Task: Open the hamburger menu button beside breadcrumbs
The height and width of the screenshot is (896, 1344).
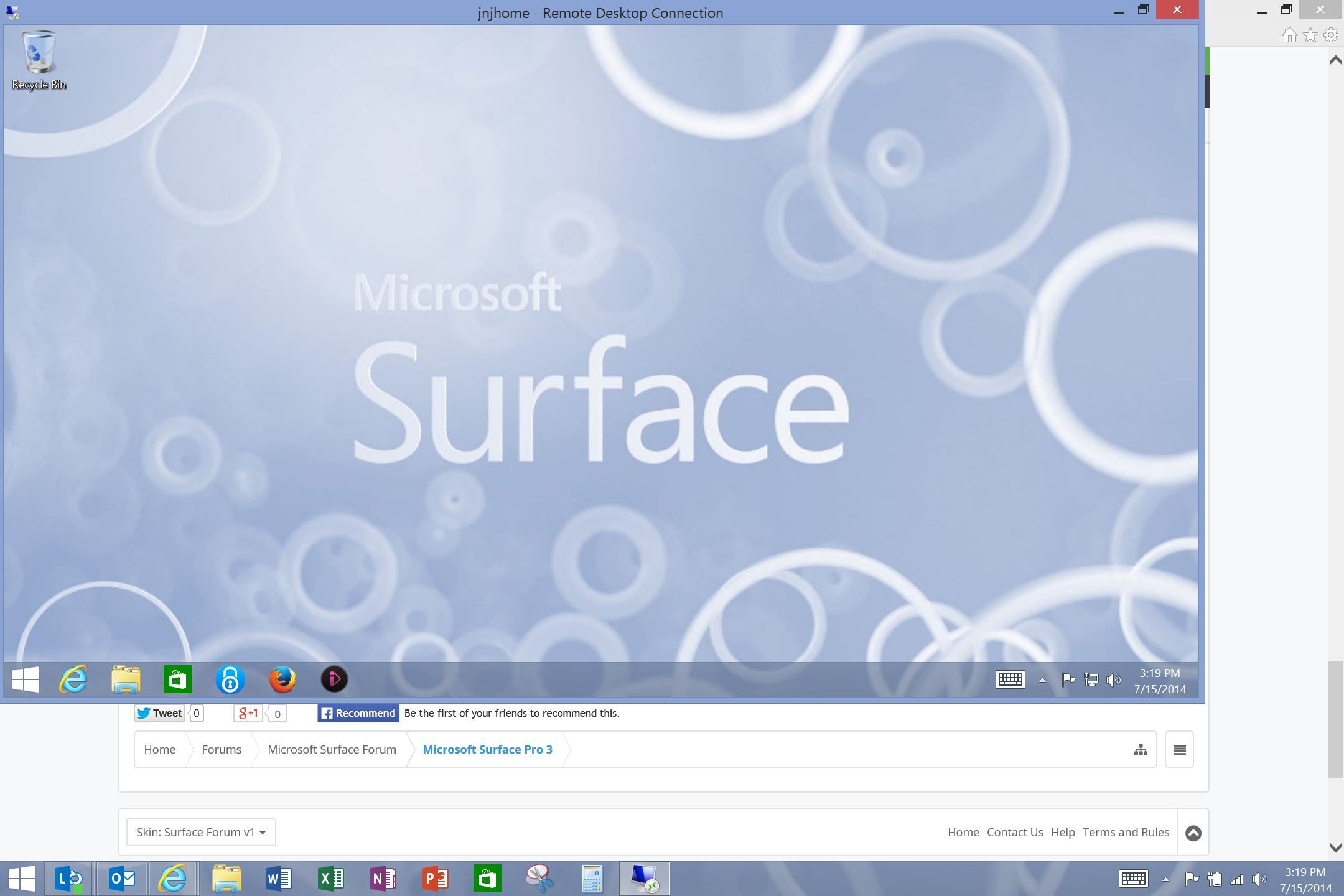Action: 1179,749
